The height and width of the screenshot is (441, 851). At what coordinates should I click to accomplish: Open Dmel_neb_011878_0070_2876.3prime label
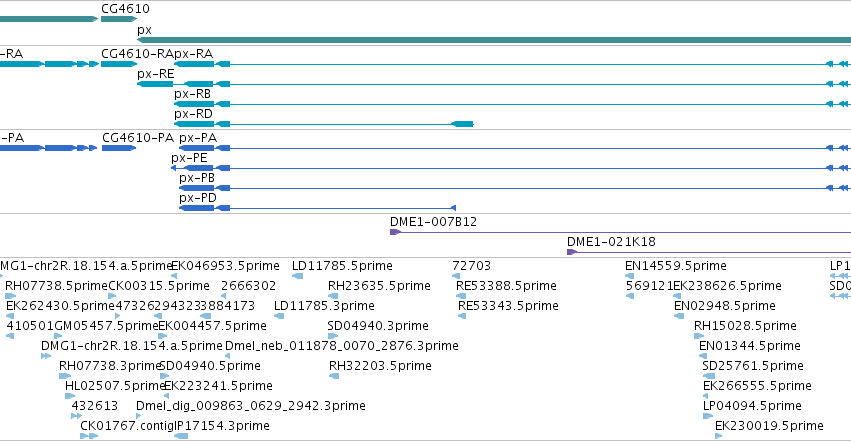coord(341,346)
